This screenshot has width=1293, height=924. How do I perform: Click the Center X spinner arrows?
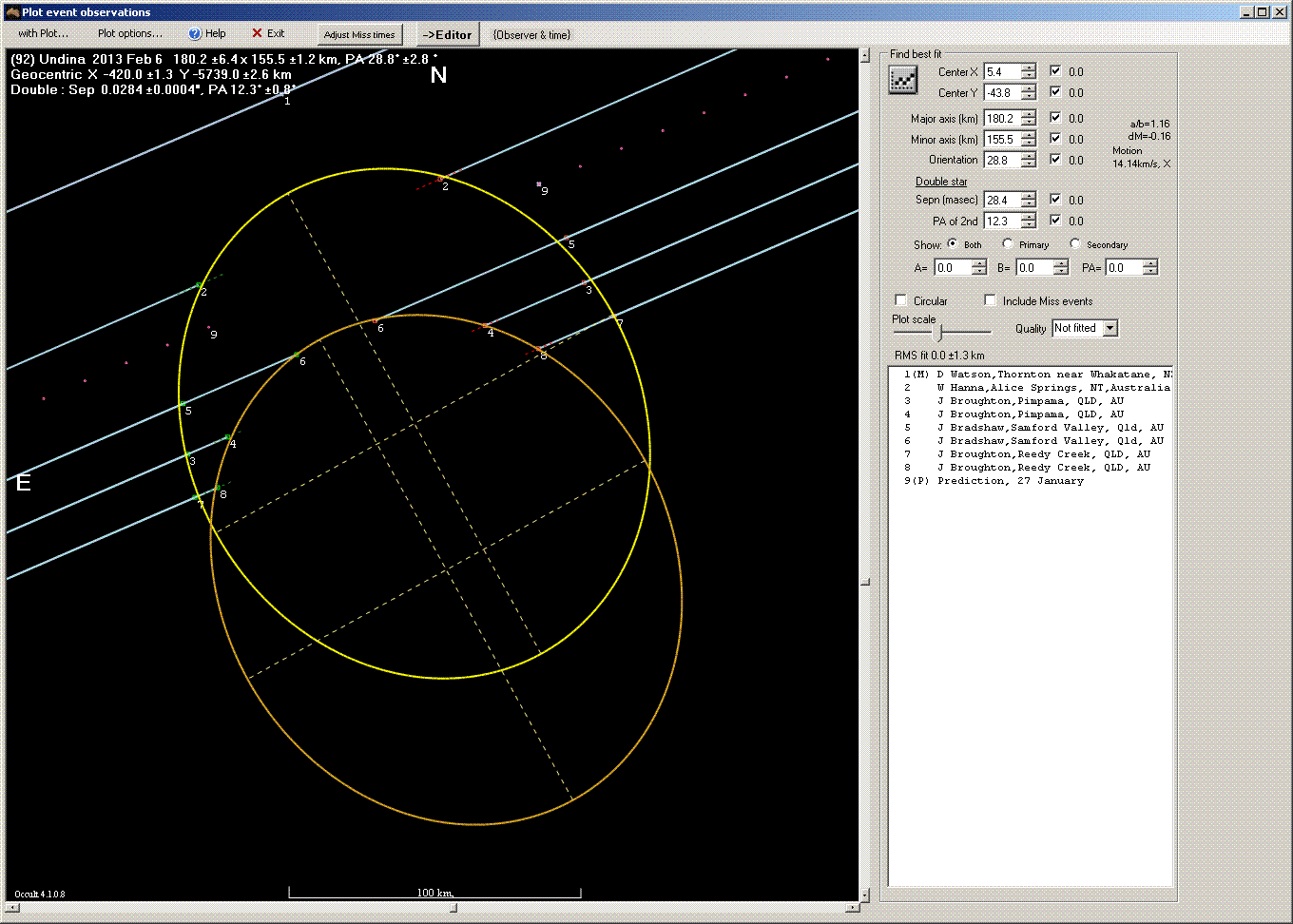[1029, 71]
